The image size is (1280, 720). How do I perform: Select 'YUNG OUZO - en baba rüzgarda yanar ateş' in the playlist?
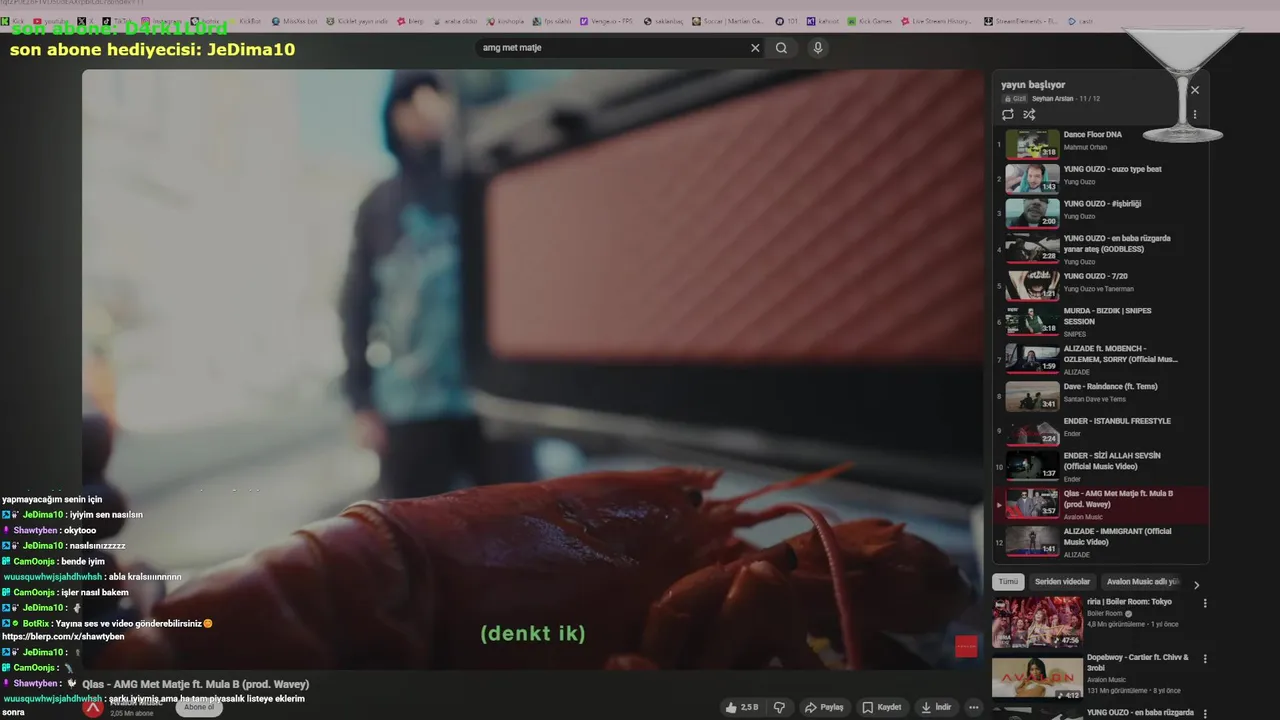pos(1100,249)
